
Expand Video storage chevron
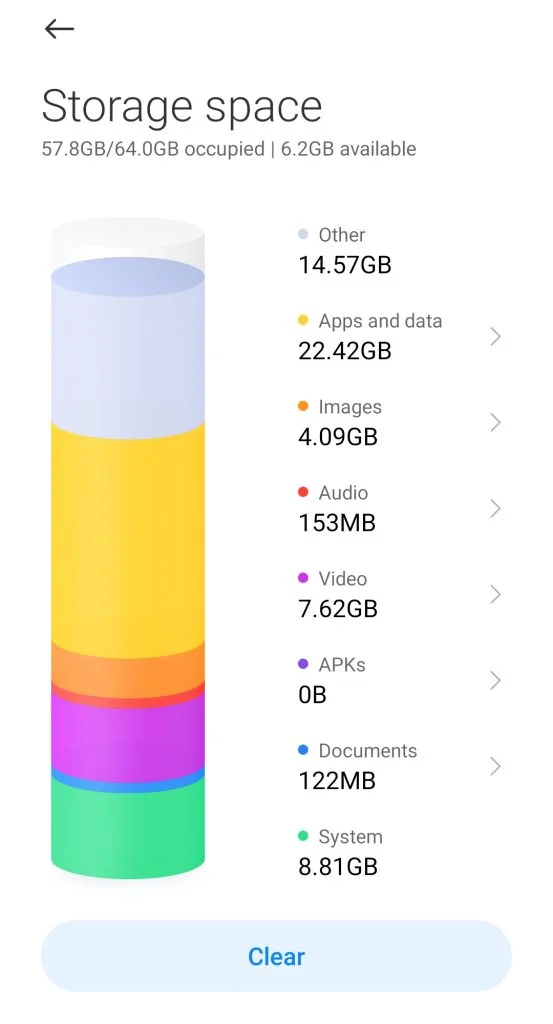pos(496,594)
